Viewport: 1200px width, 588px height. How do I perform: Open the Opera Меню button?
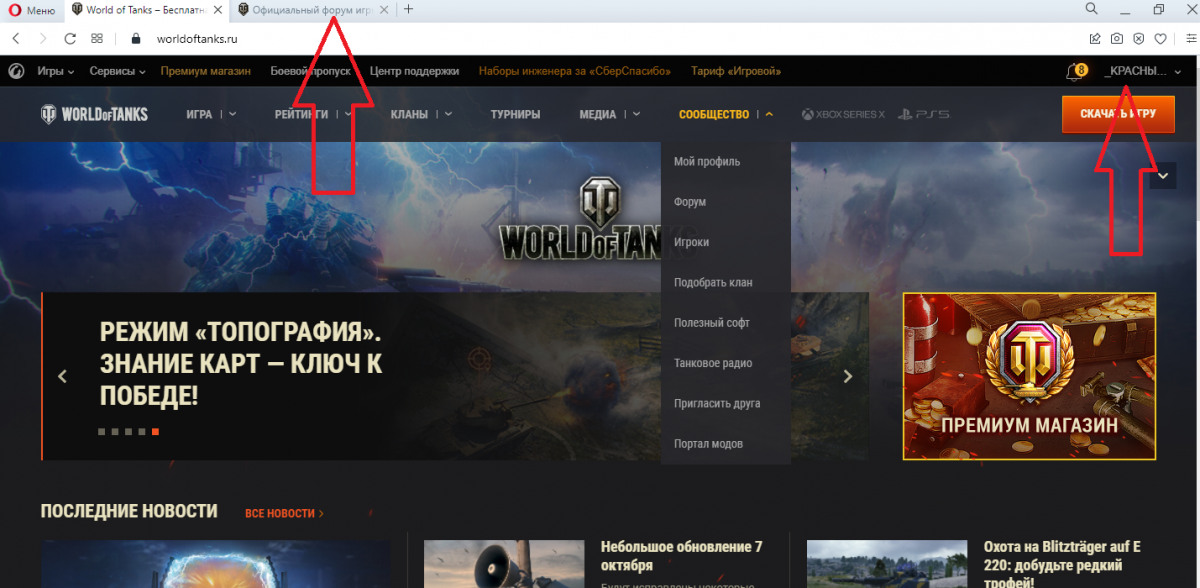point(32,9)
